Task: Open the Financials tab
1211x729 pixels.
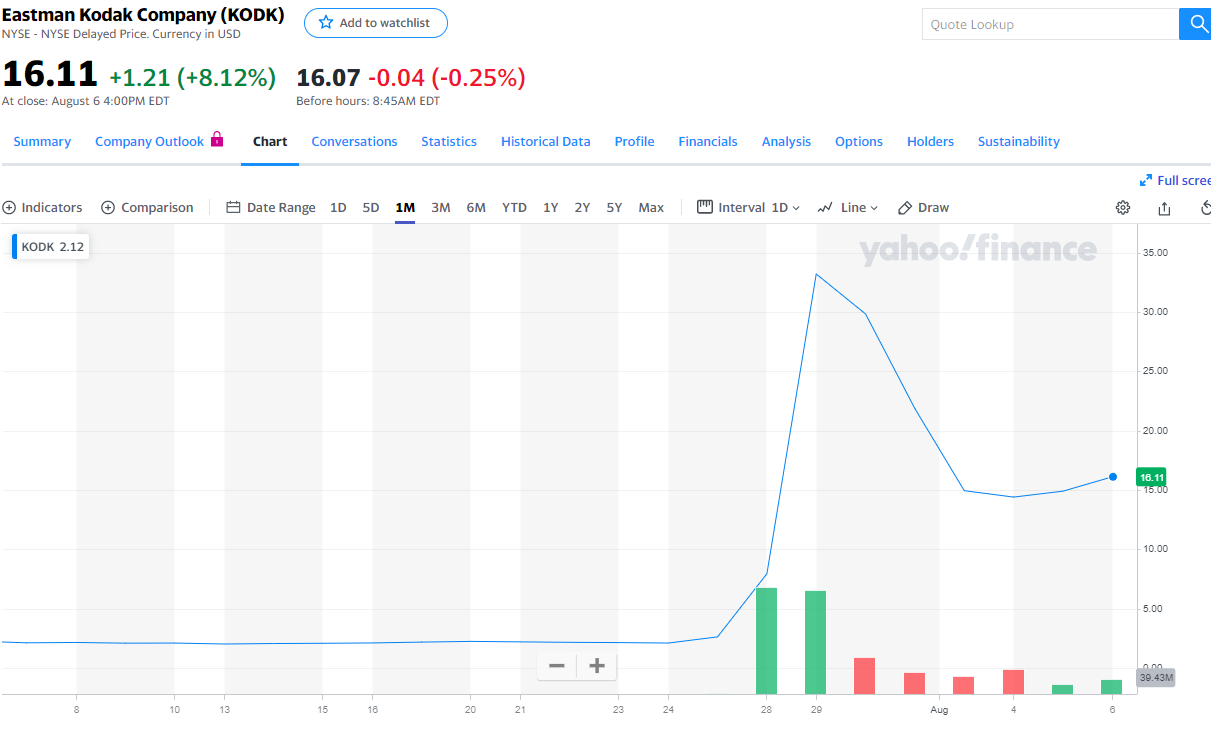Action: (x=707, y=142)
